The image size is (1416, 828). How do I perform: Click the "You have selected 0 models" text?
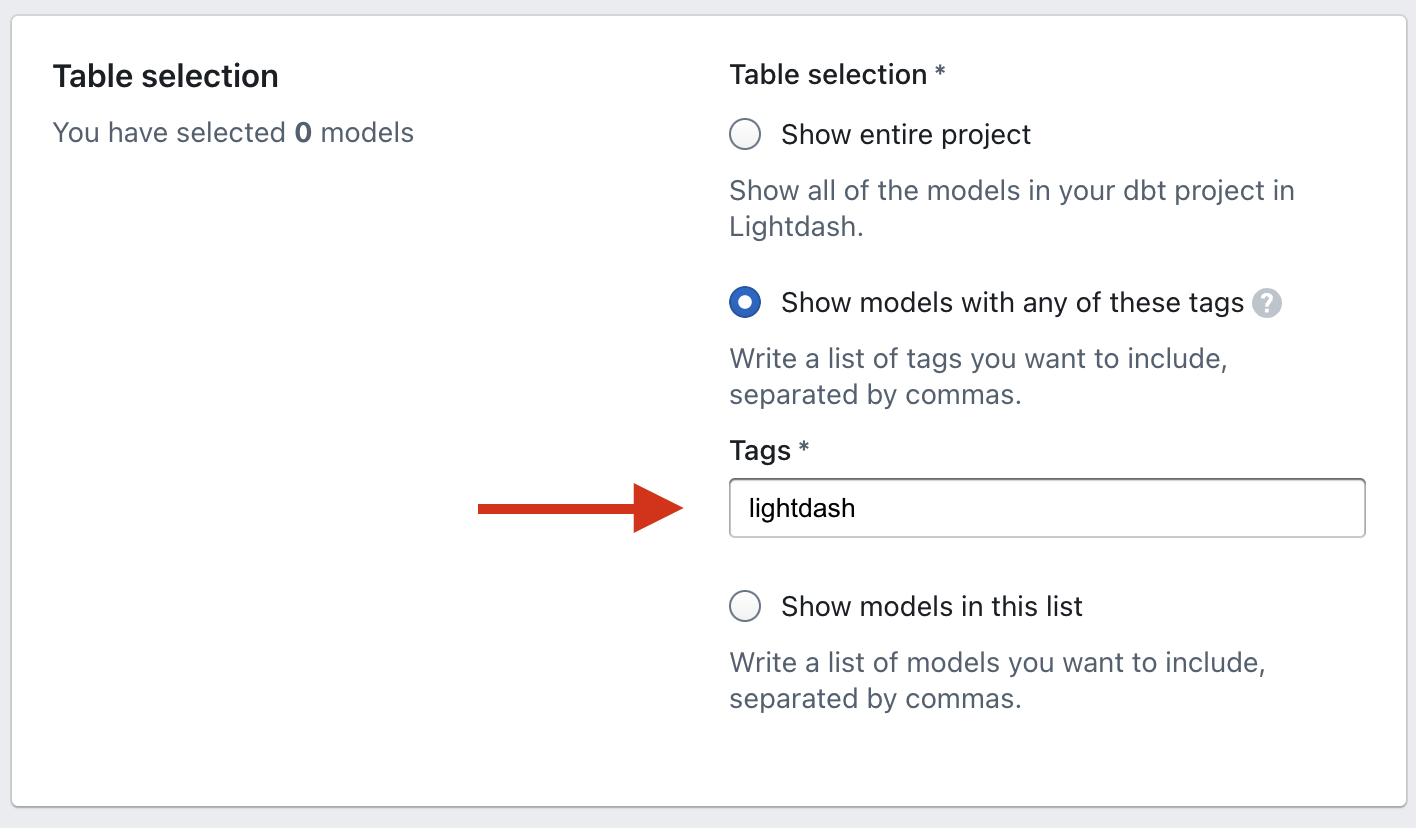click(232, 132)
